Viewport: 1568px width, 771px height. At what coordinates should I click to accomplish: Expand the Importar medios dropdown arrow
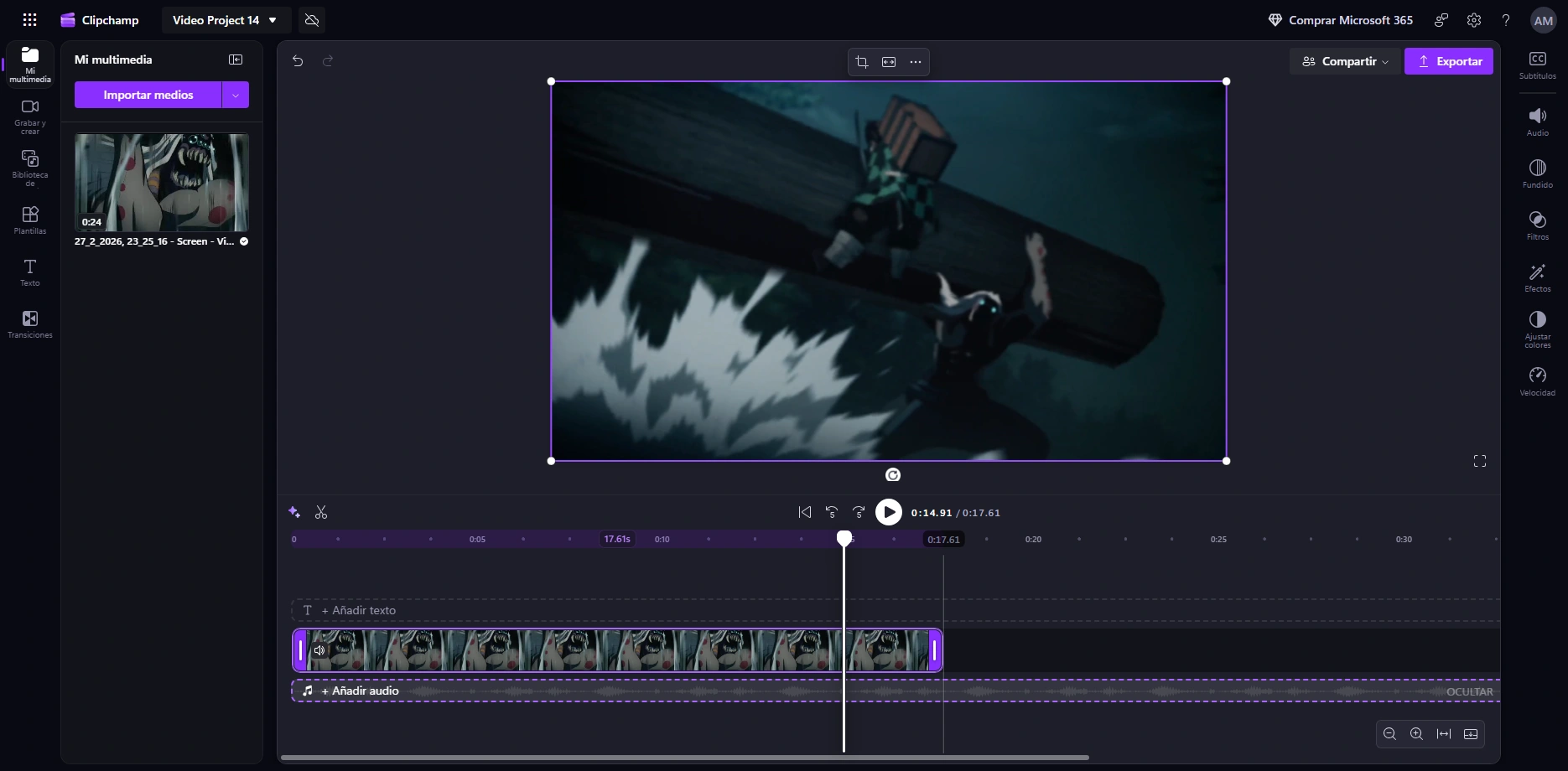point(236,95)
